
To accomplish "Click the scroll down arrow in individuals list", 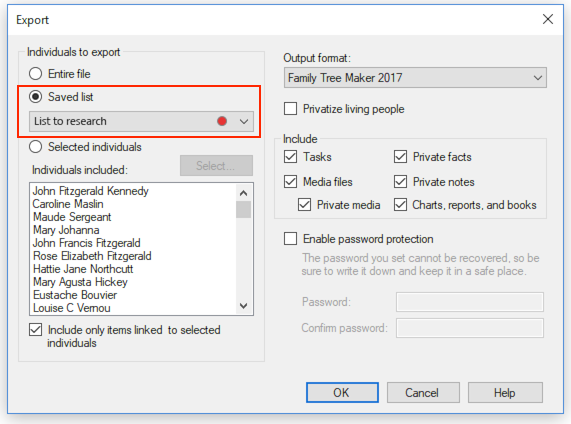I will pos(244,306).
